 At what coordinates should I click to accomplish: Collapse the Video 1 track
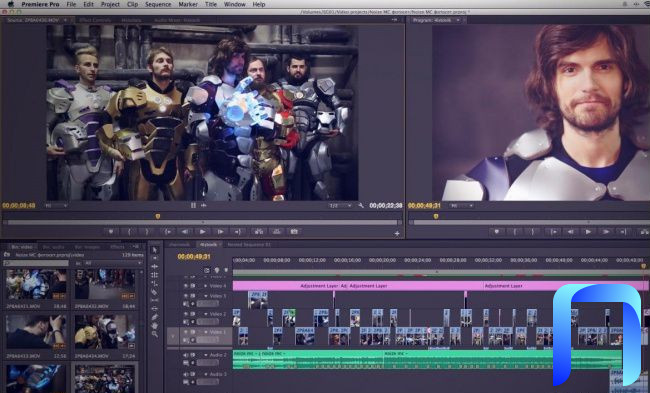pyautogui.click(x=206, y=332)
